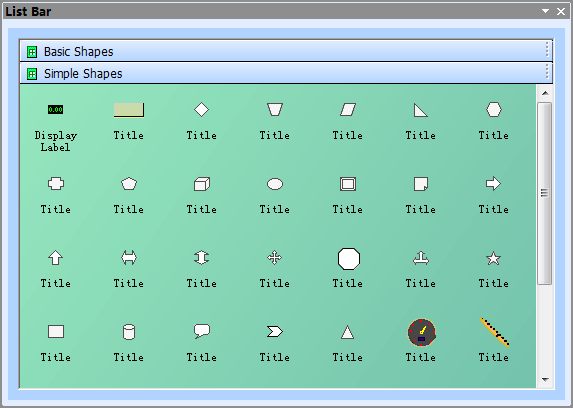Image resolution: width=573 pixels, height=408 pixels.
Task: Pick the yellow ruler shape
Action: (x=495, y=332)
